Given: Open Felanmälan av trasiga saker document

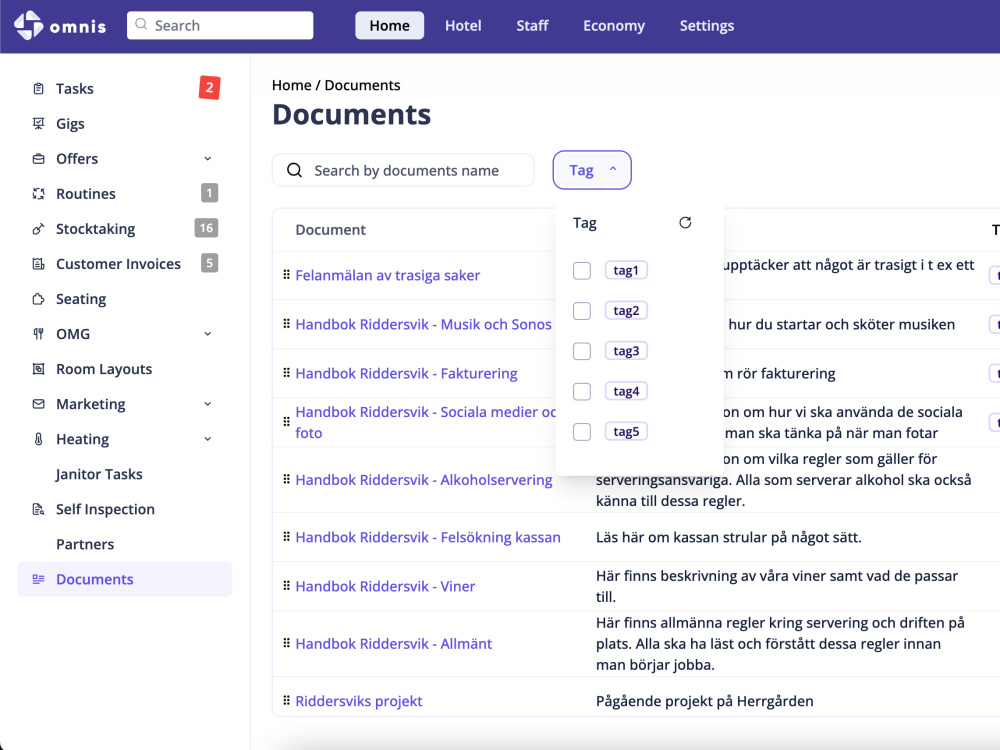Looking at the screenshot, I should (x=388, y=275).
